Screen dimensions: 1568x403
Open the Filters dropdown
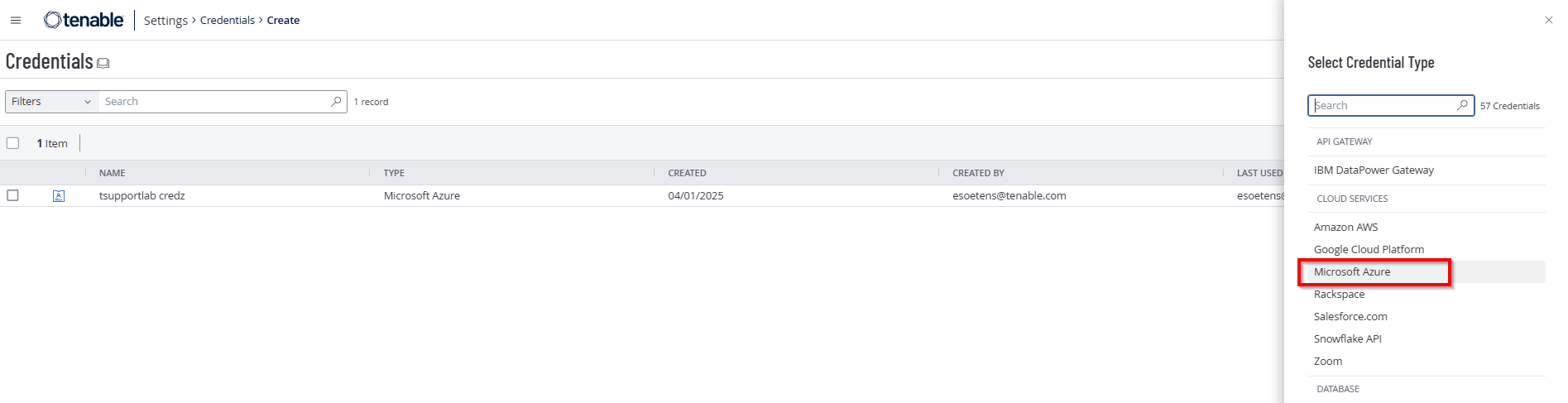(x=51, y=101)
